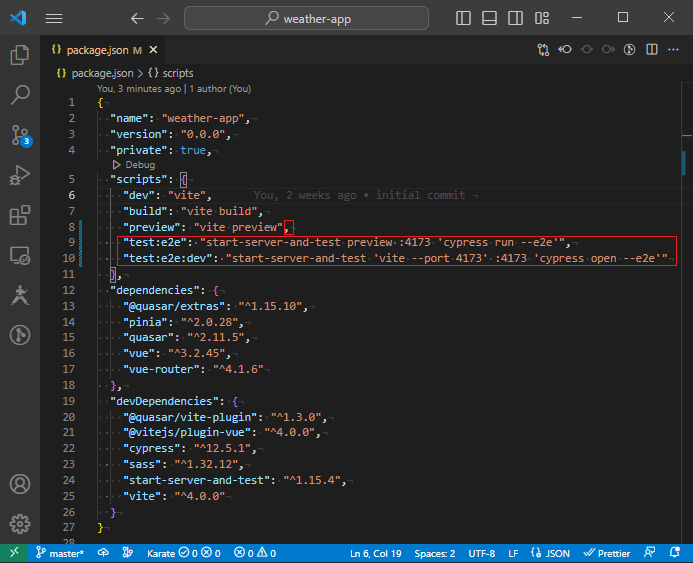
Task: Open the Explorer view
Action: 20,55
